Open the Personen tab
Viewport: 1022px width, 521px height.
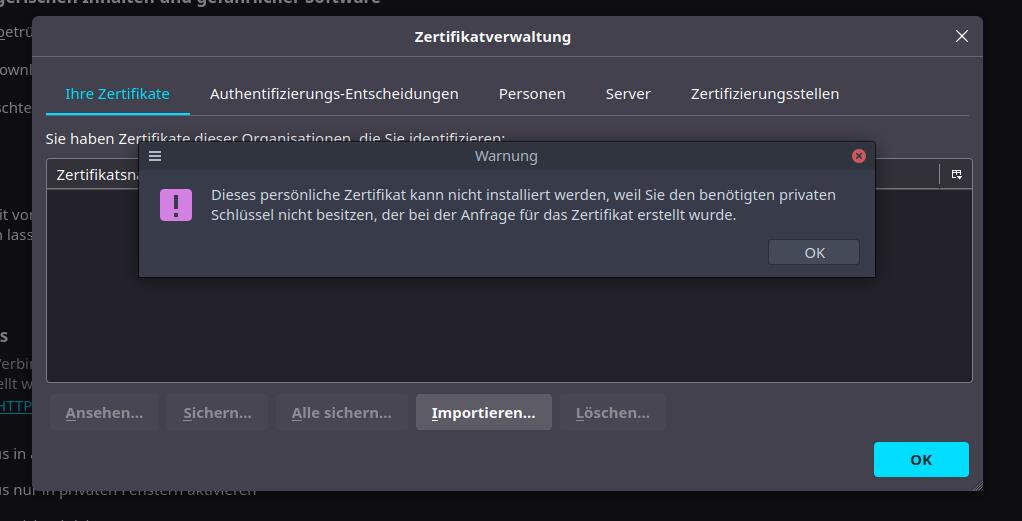click(532, 93)
